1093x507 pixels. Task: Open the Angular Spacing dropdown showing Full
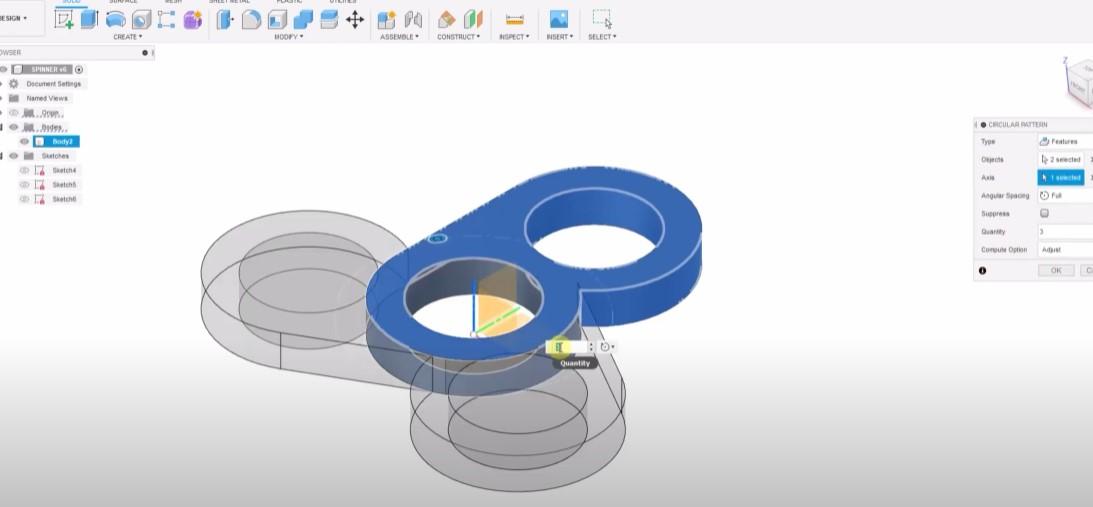tap(1065, 196)
